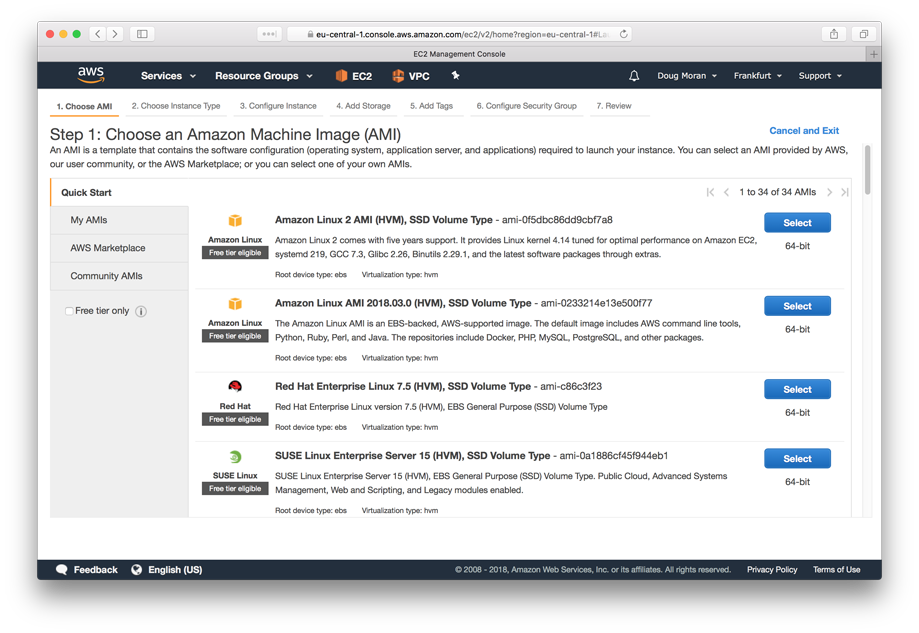The image size is (919, 633).
Task: Click the pin shortcuts icon
Action: tap(455, 75)
